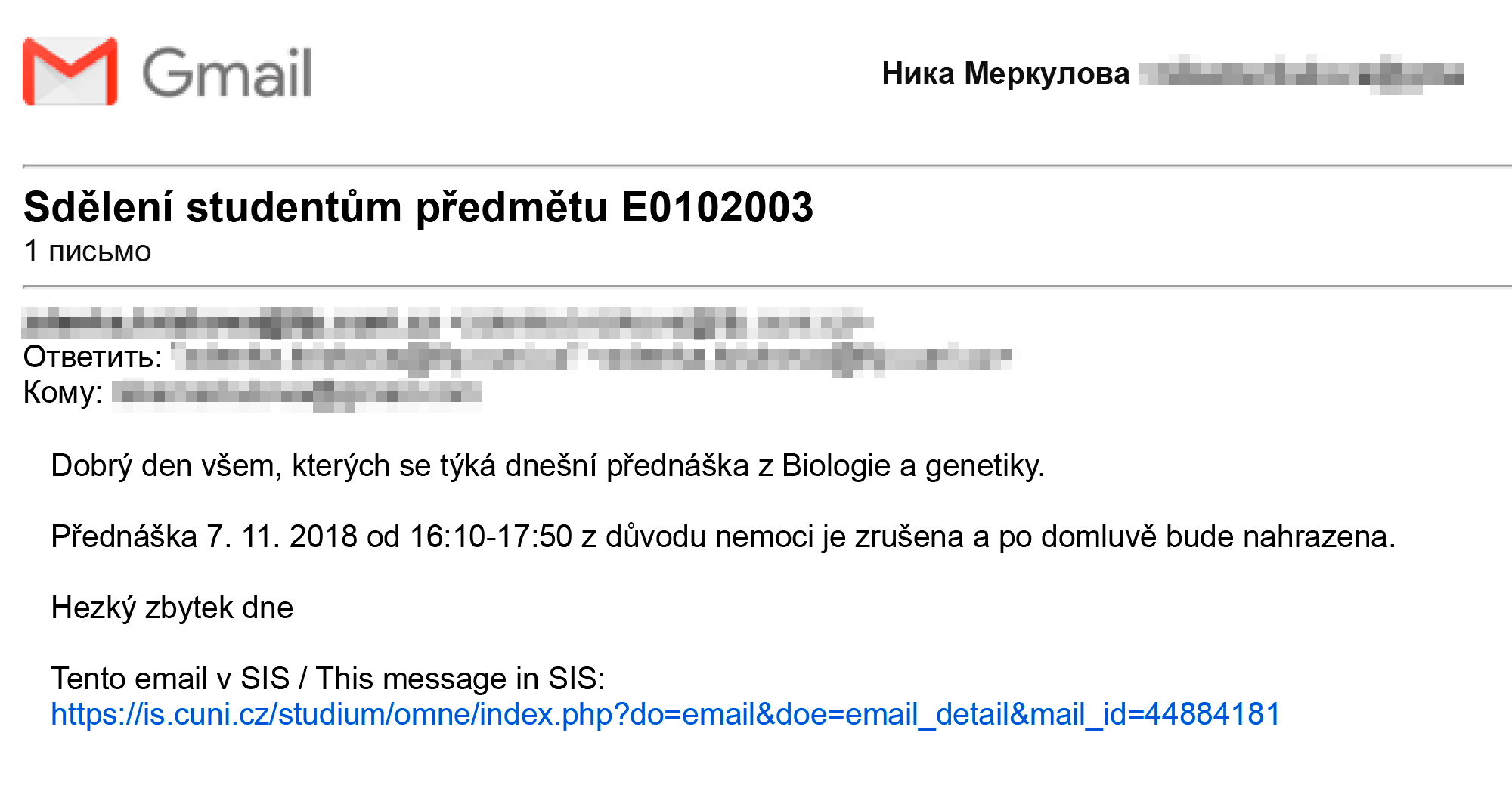
Task: Click the time range 16:10-17:50
Action: coord(491,536)
